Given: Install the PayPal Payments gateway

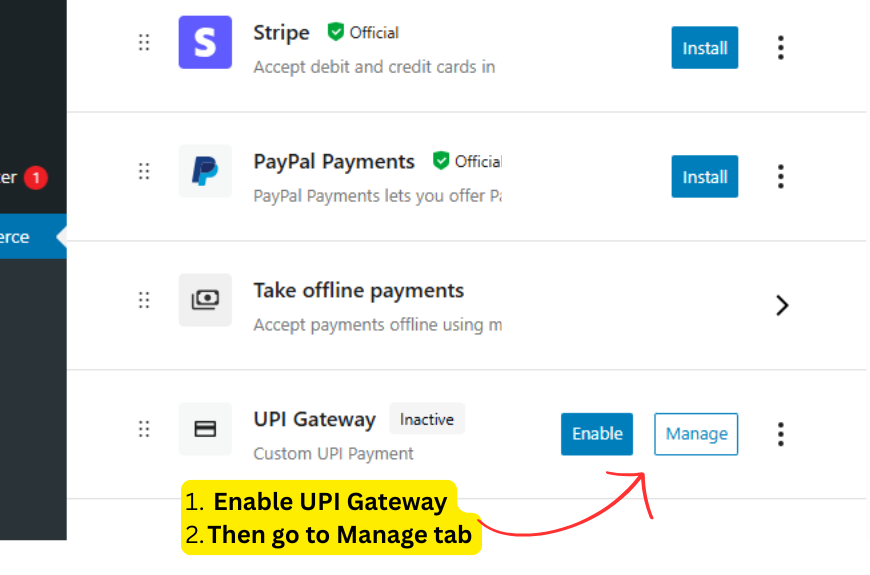Looking at the screenshot, I should [705, 176].
